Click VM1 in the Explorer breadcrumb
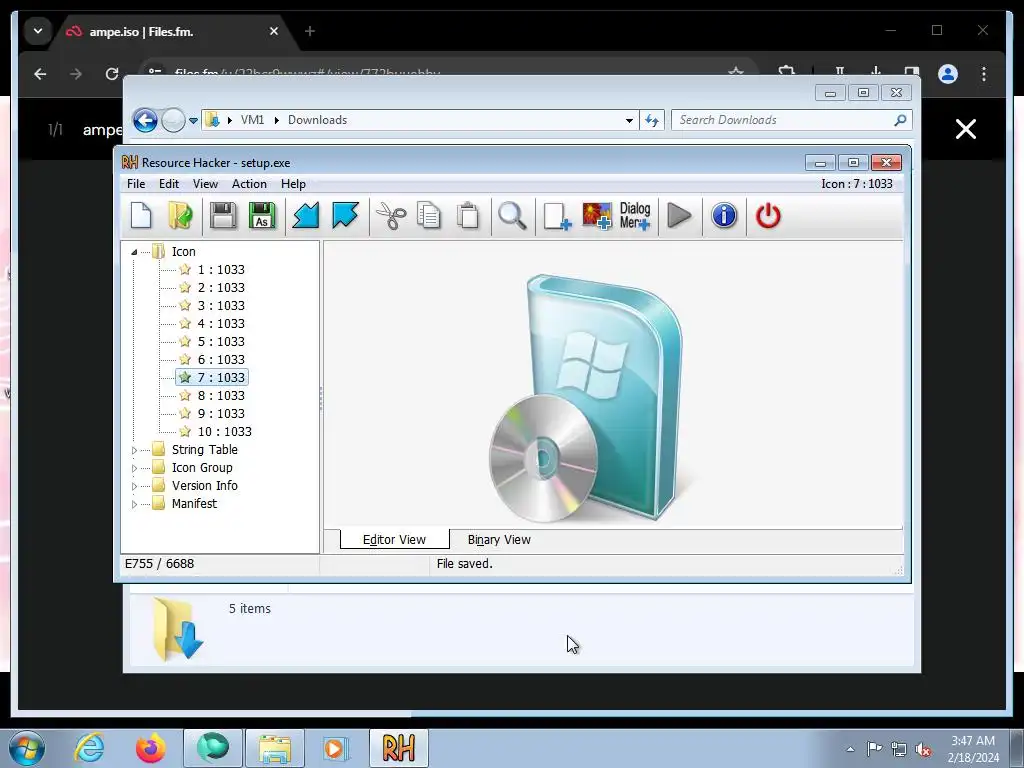Image resolution: width=1024 pixels, height=768 pixels. click(x=252, y=120)
